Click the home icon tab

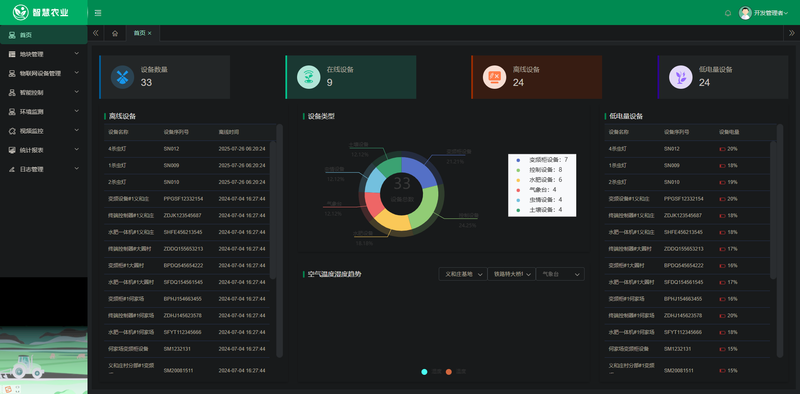click(115, 33)
